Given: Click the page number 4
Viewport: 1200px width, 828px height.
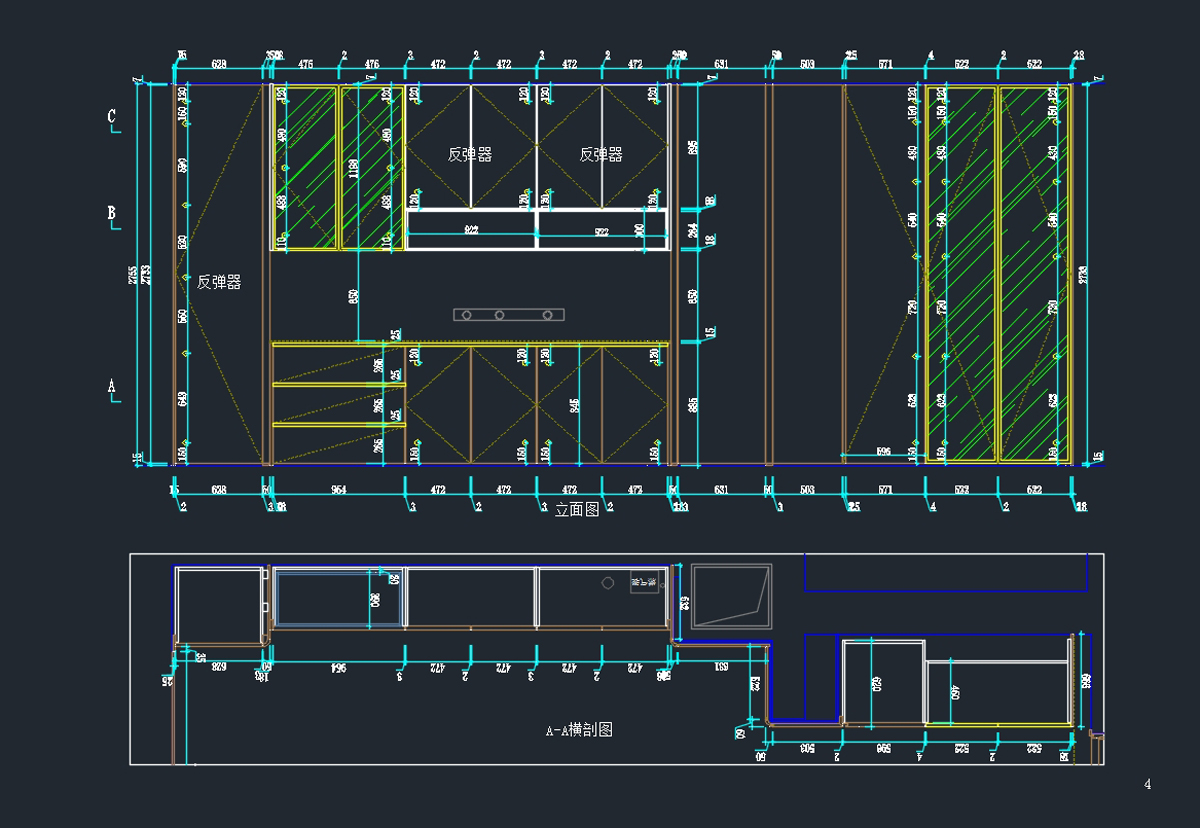Looking at the screenshot, I should [1147, 784].
